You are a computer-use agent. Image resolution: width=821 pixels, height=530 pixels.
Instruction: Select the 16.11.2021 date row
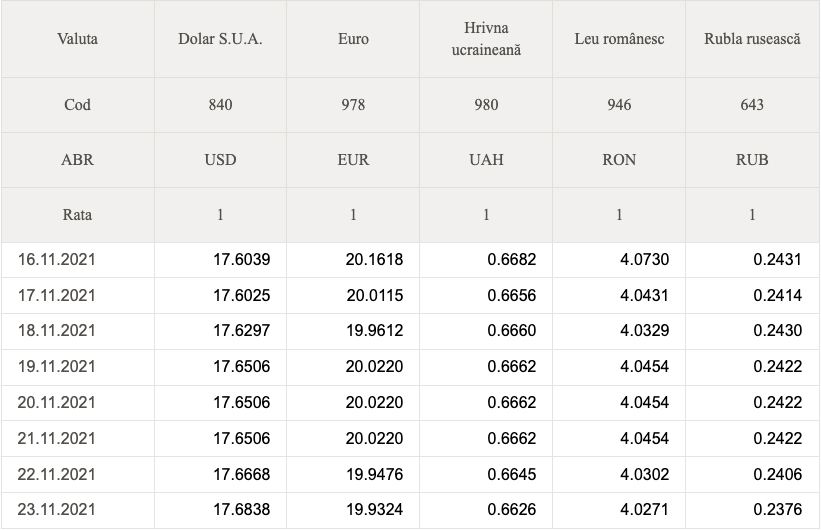[410, 260]
